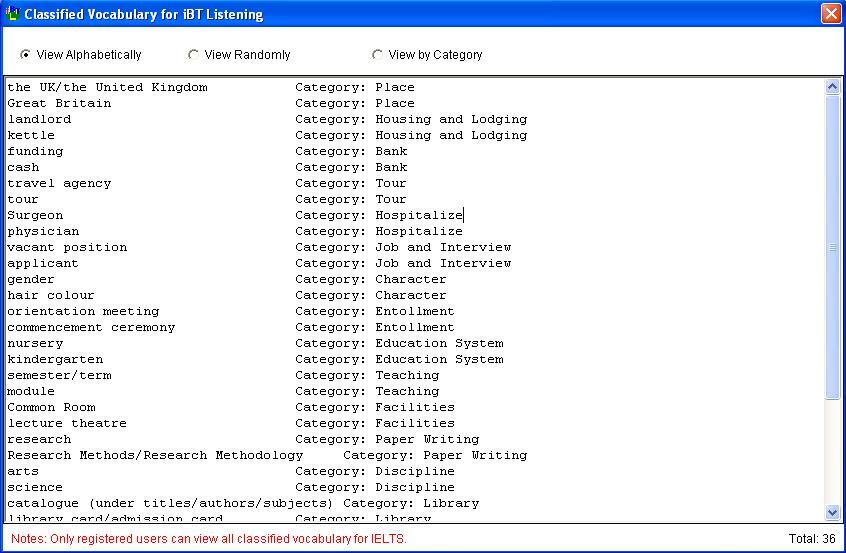Click the 'travel agency' entry
The height and width of the screenshot is (553, 846).
[59, 183]
